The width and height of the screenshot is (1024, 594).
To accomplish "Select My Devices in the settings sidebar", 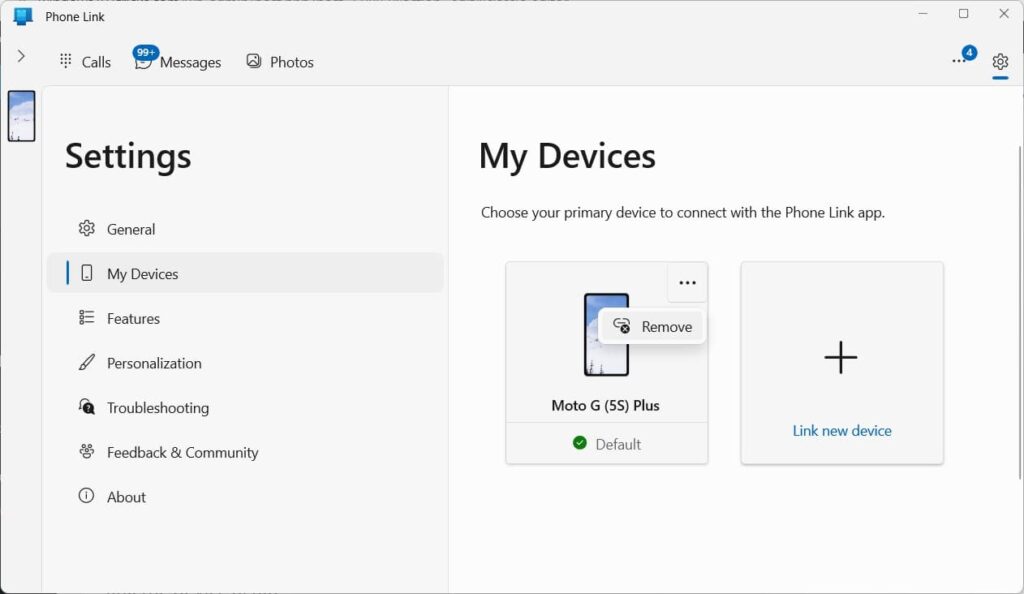I will click(143, 273).
